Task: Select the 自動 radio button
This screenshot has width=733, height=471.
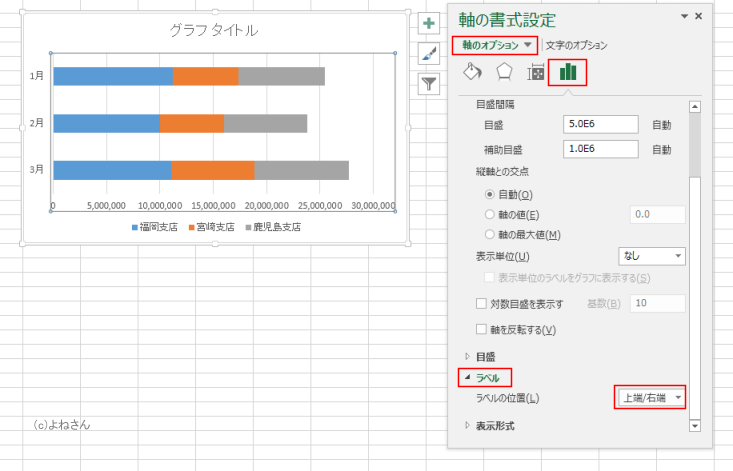Action: 489,194
